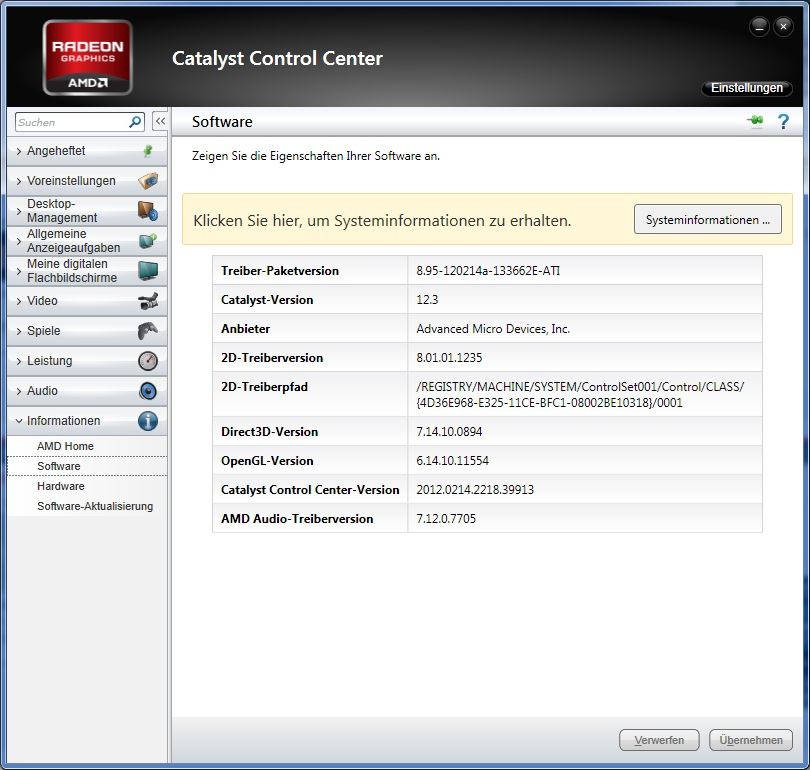Click the Übernehmen button
Viewport: 810px width, 770px height.
pyautogui.click(x=751, y=740)
